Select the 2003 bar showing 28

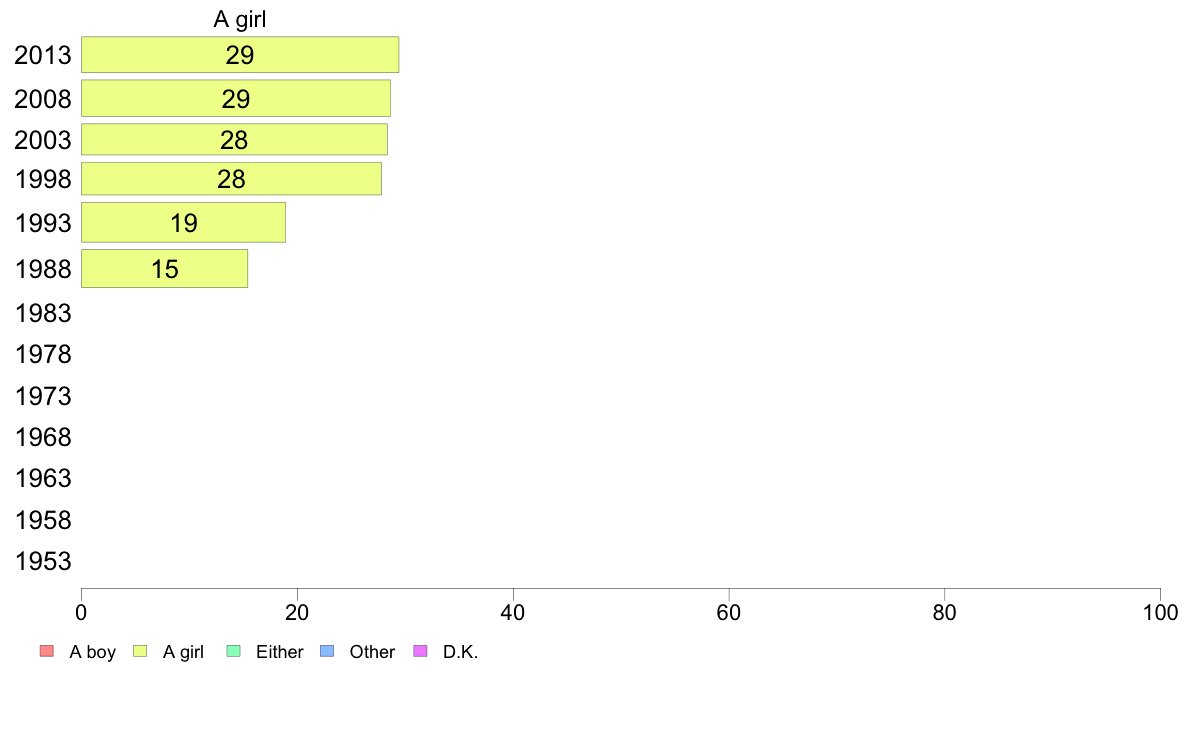(235, 139)
